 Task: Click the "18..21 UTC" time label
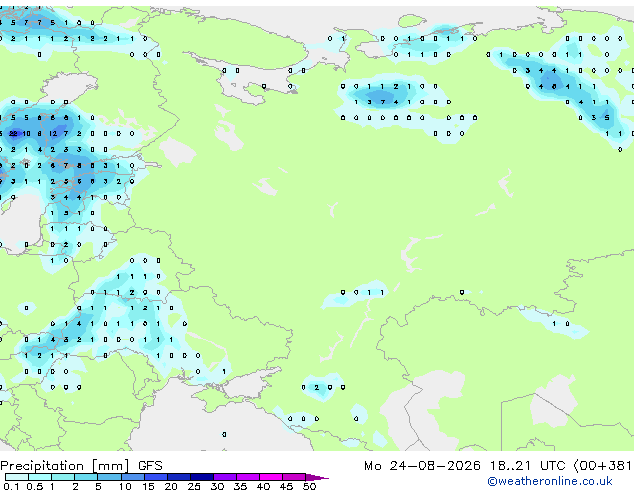(528, 466)
